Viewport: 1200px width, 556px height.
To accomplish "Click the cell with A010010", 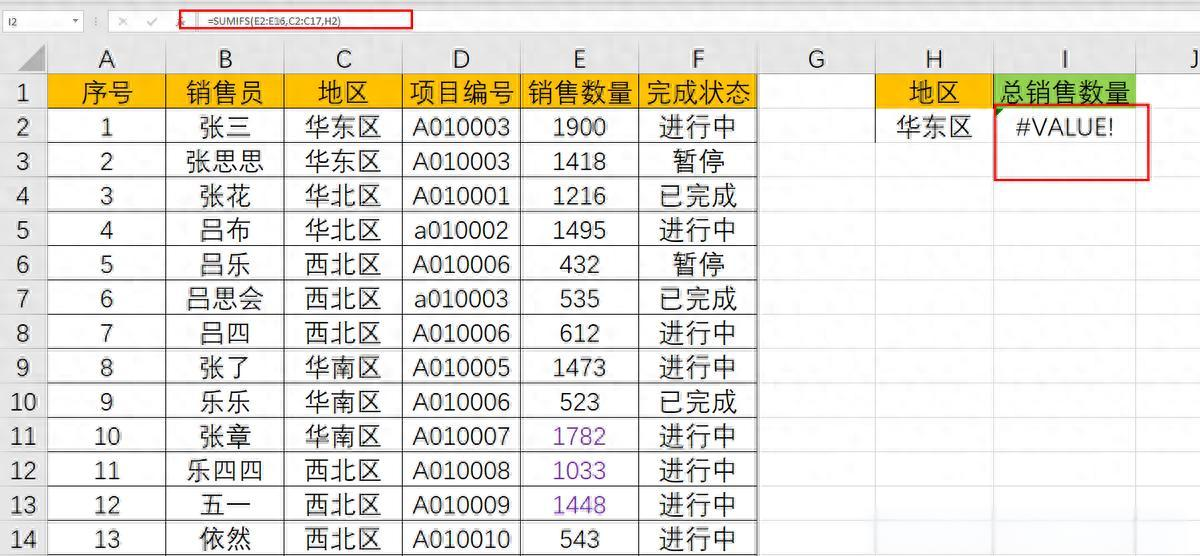I will [x=461, y=539].
